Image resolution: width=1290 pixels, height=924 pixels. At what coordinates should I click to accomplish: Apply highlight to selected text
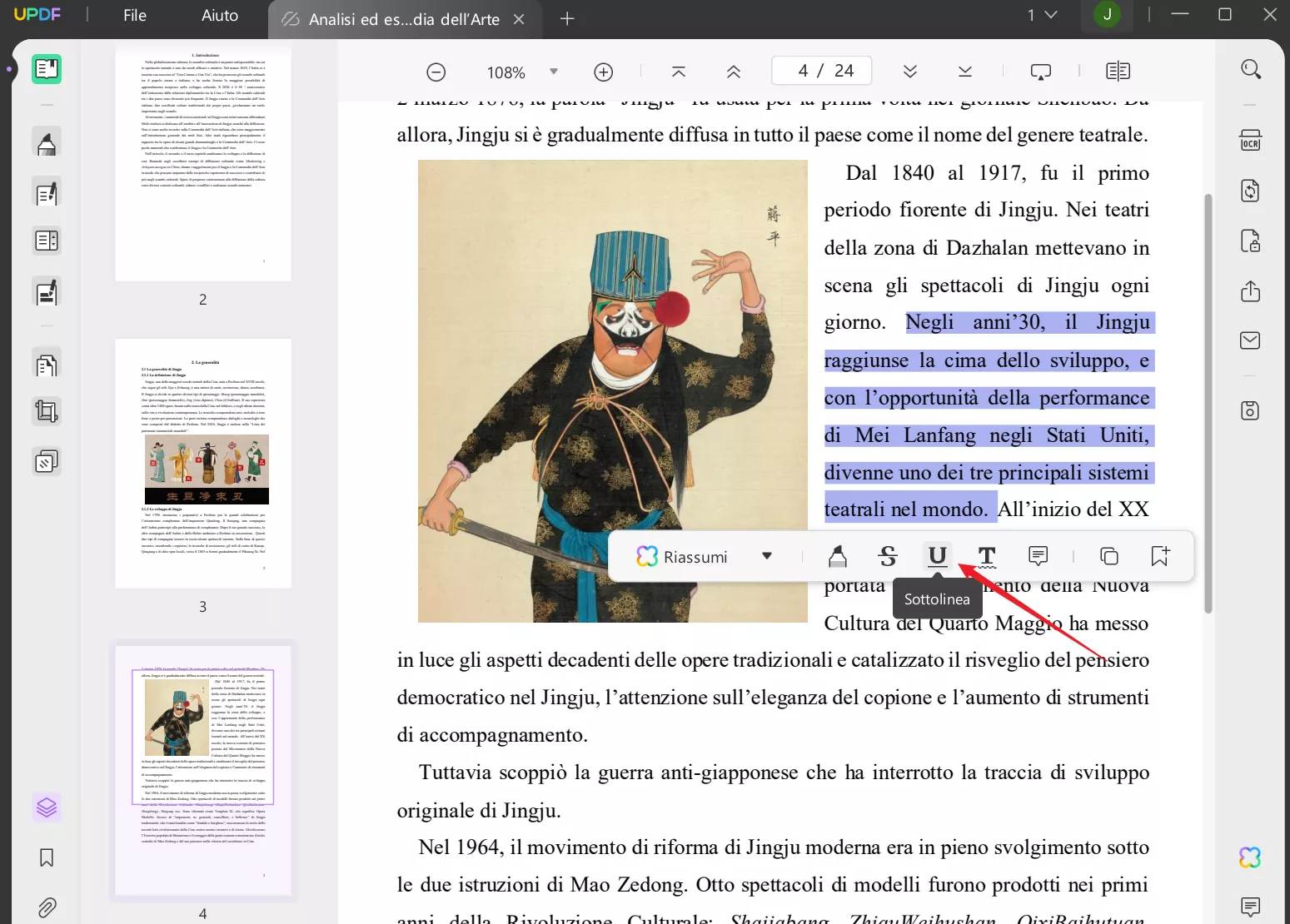[x=838, y=556]
